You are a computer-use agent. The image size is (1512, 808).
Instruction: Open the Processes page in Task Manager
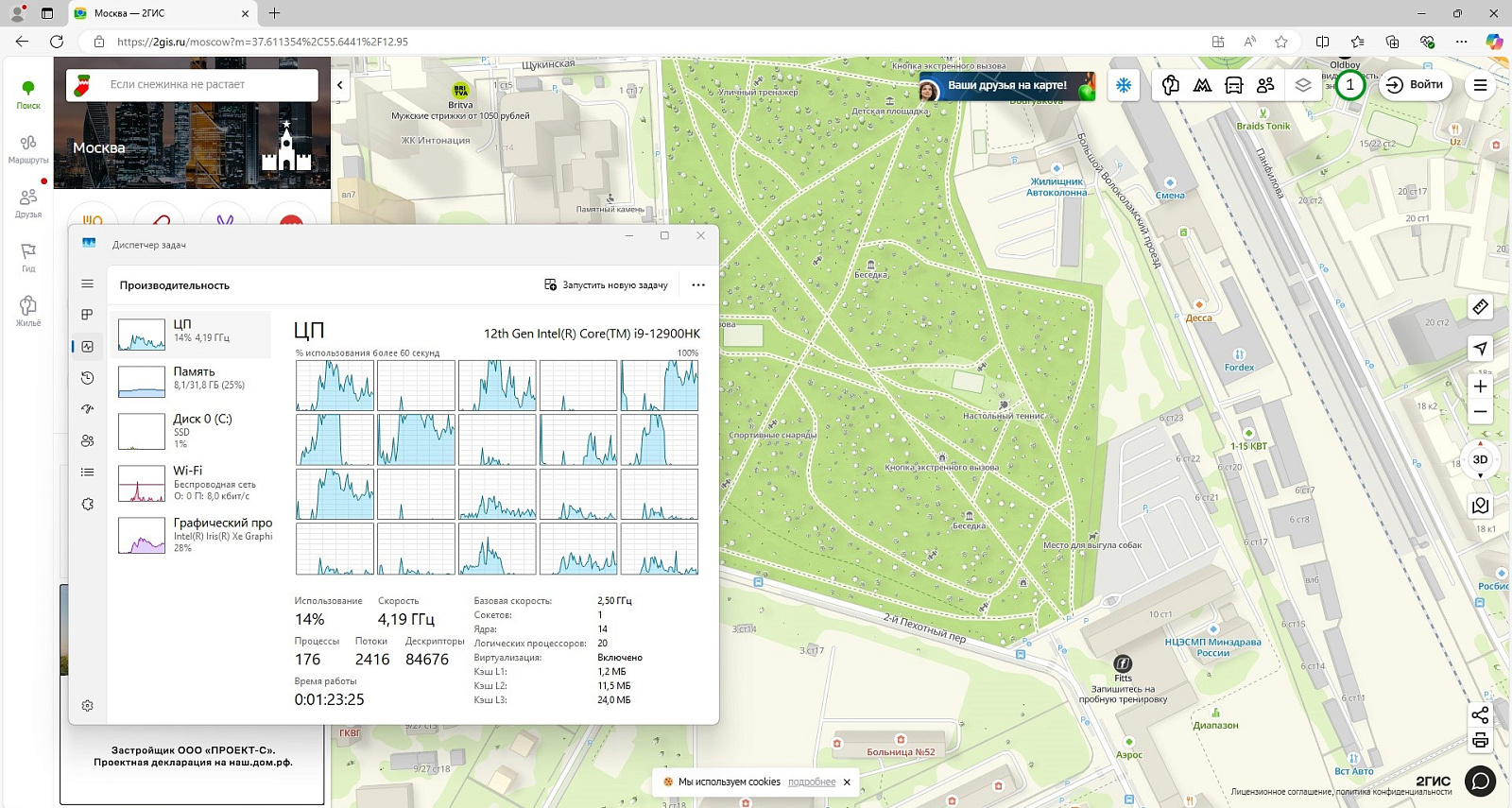[x=88, y=315]
